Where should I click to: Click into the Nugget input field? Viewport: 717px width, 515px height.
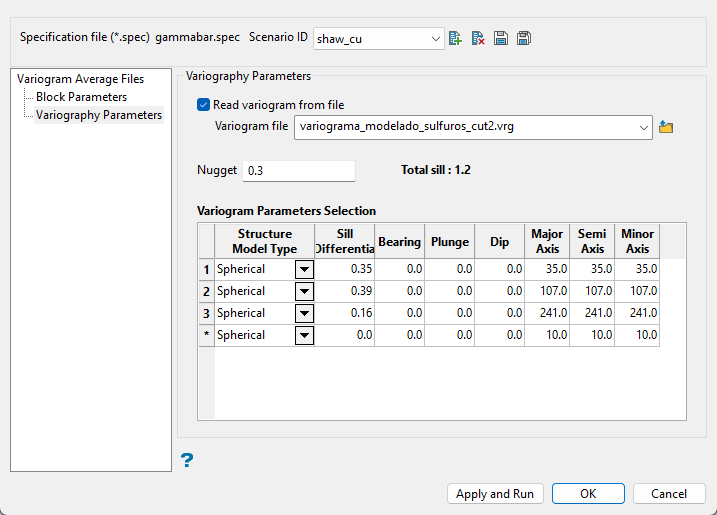(298, 171)
